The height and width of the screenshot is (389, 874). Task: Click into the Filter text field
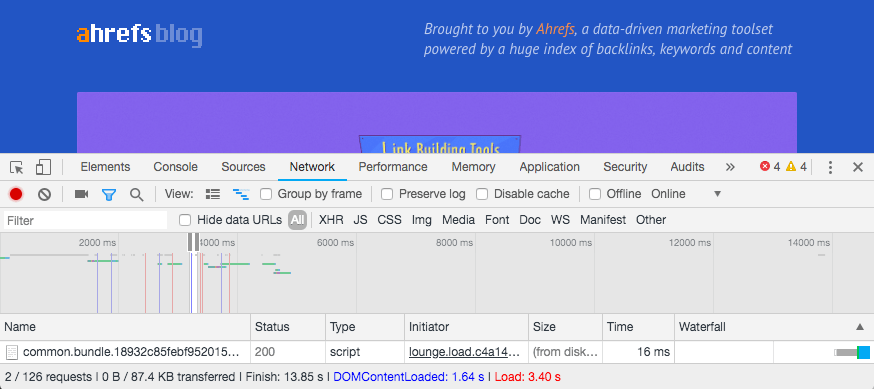coord(86,221)
